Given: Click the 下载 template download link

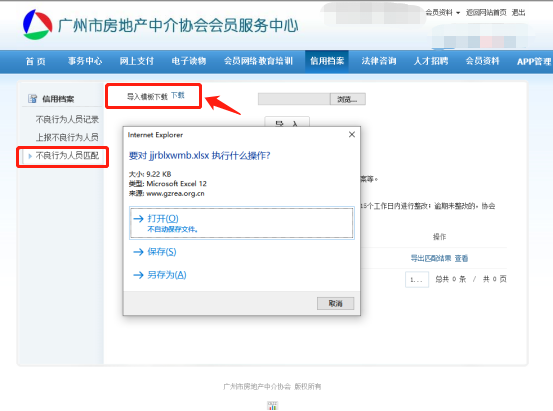Looking at the screenshot, I should click(178, 95).
